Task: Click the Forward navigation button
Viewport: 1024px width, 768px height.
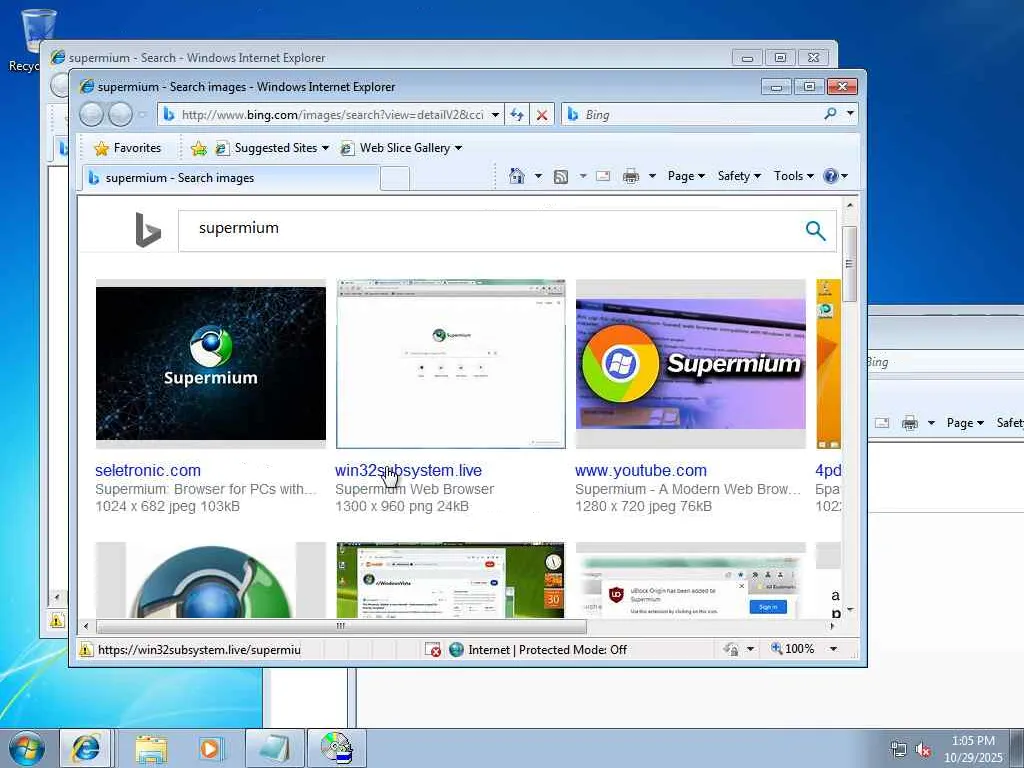Action: (x=120, y=115)
